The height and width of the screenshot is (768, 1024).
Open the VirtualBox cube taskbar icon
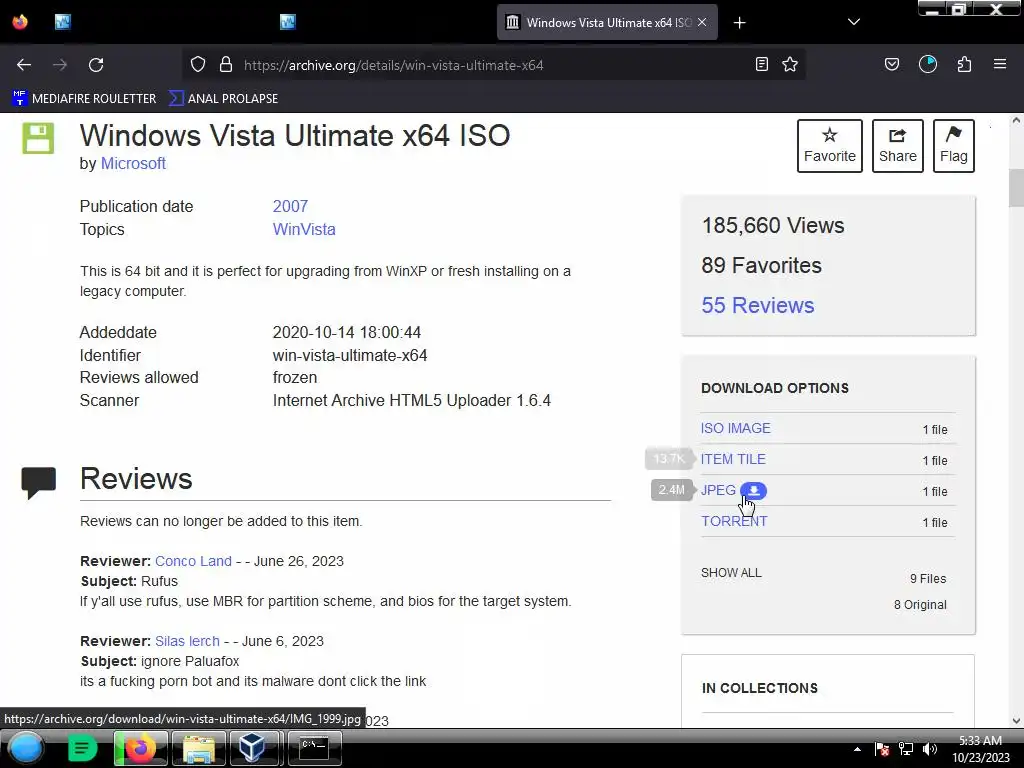pos(252,748)
